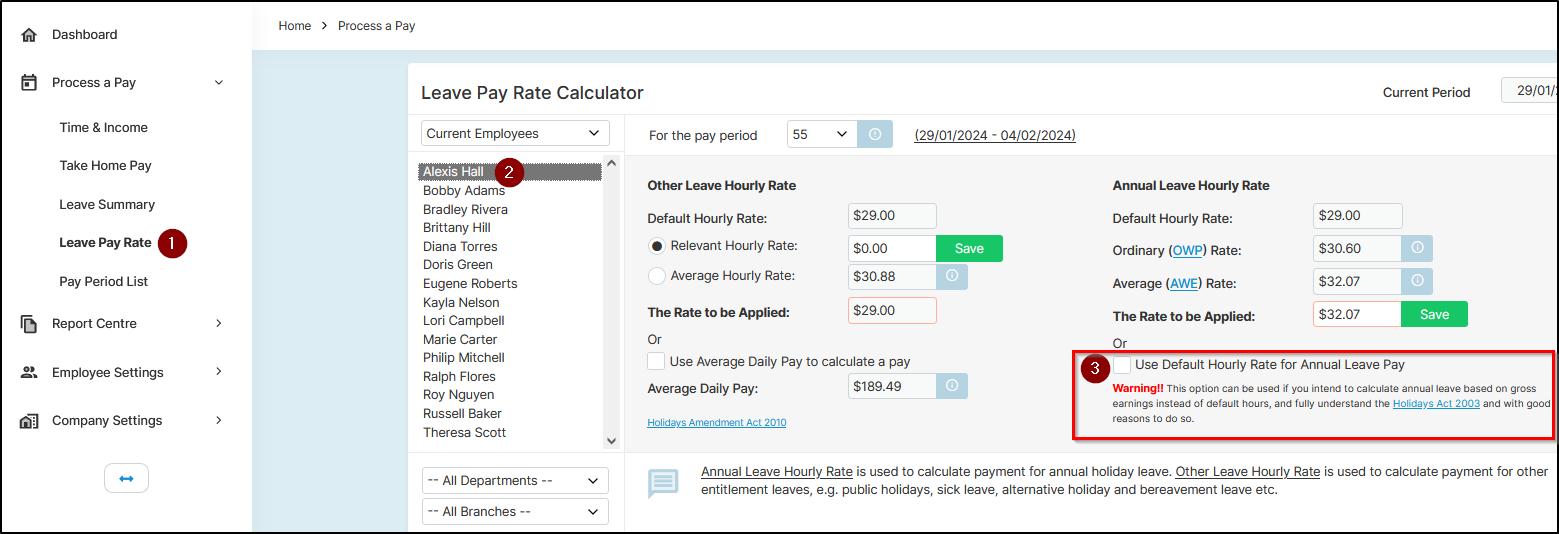The width and height of the screenshot is (1559, 534).
Task: Collapse the Process a Pay chevron
Action: [219, 83]
